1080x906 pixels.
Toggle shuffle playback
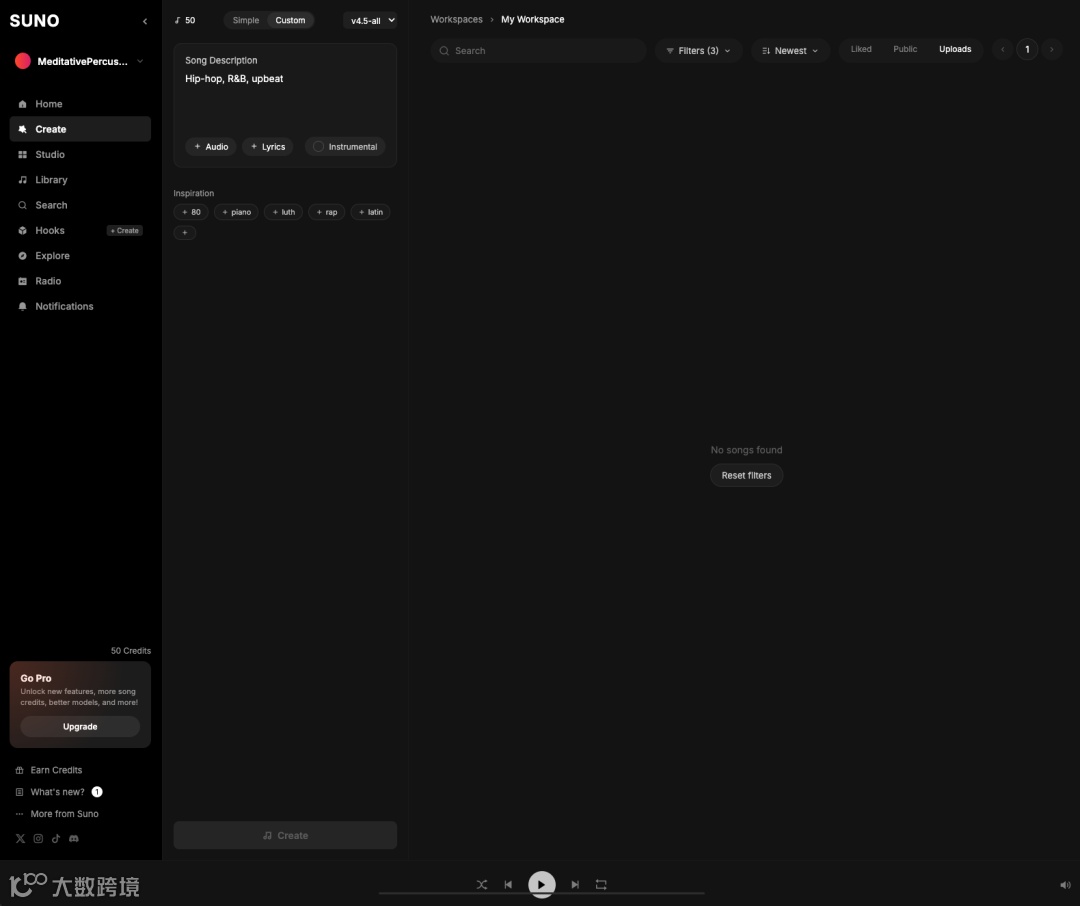pos(481,885)
